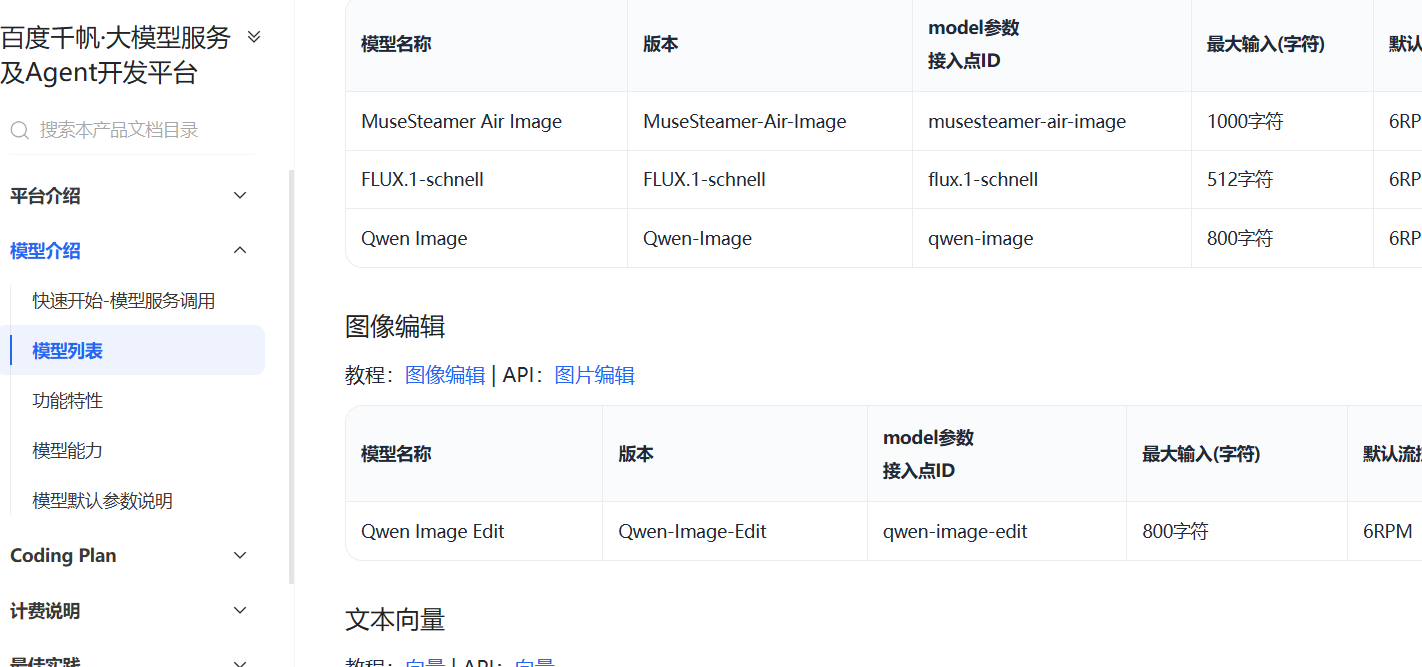Expand the Coding Plan section chevron
This screenshot has width=1422, height=667.
(x=240, y=556)
